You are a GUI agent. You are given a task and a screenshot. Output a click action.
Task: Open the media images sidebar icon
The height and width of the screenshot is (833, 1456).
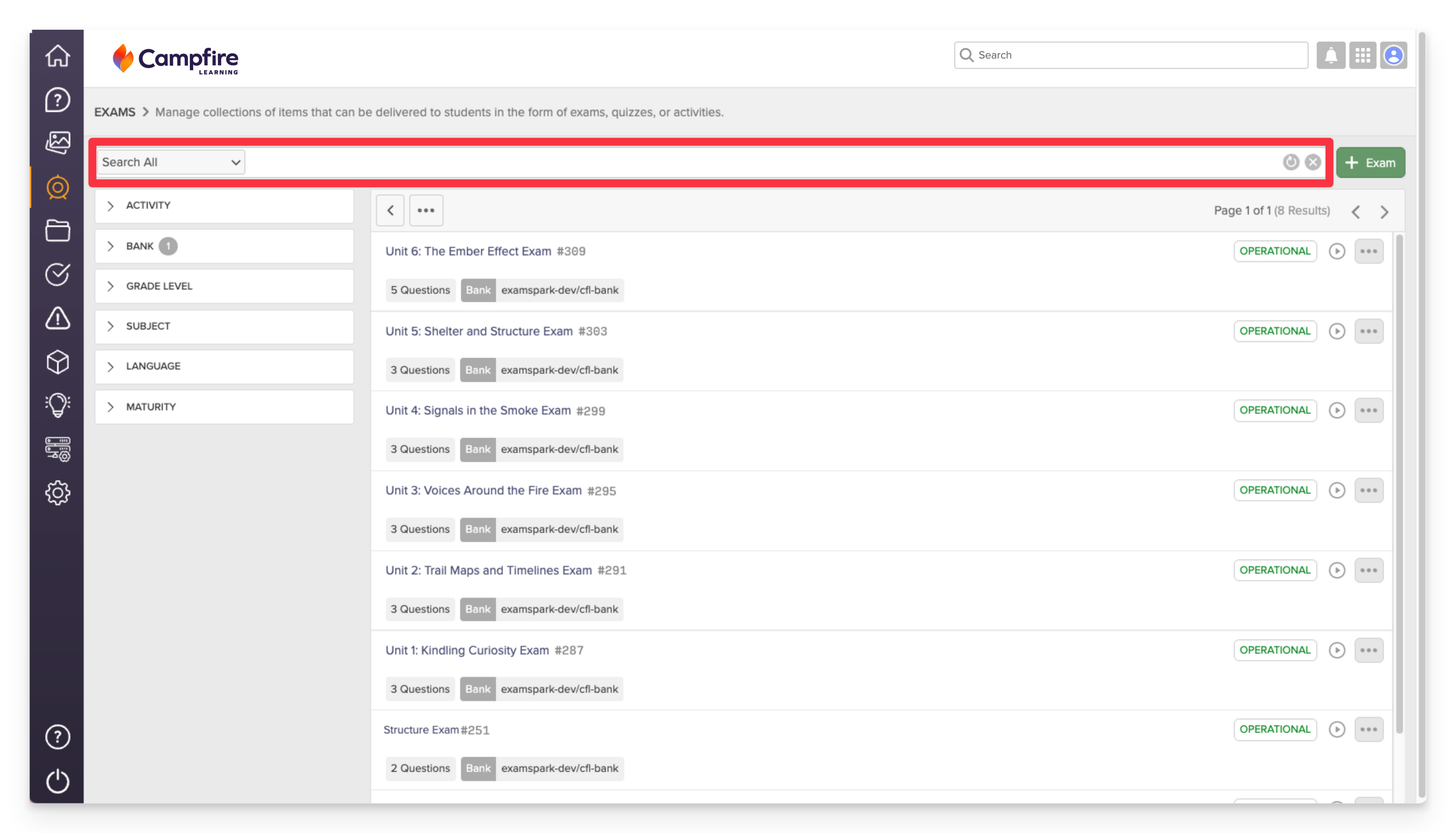[x=57, y=142]
